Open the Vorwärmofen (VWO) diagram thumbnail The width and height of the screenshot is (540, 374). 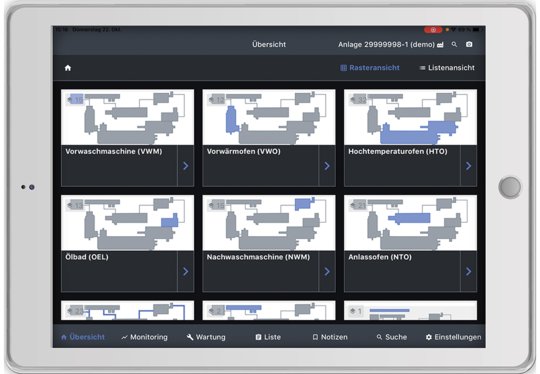[269, 117]
